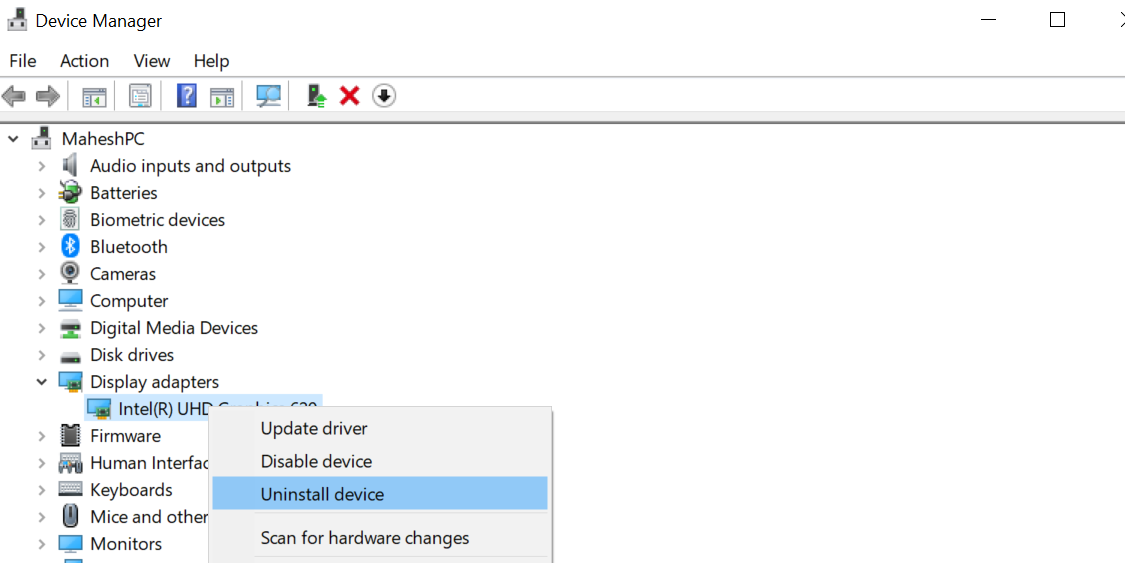Expand the Keyboards node
1125x563 pixels.
click(42, 490)
